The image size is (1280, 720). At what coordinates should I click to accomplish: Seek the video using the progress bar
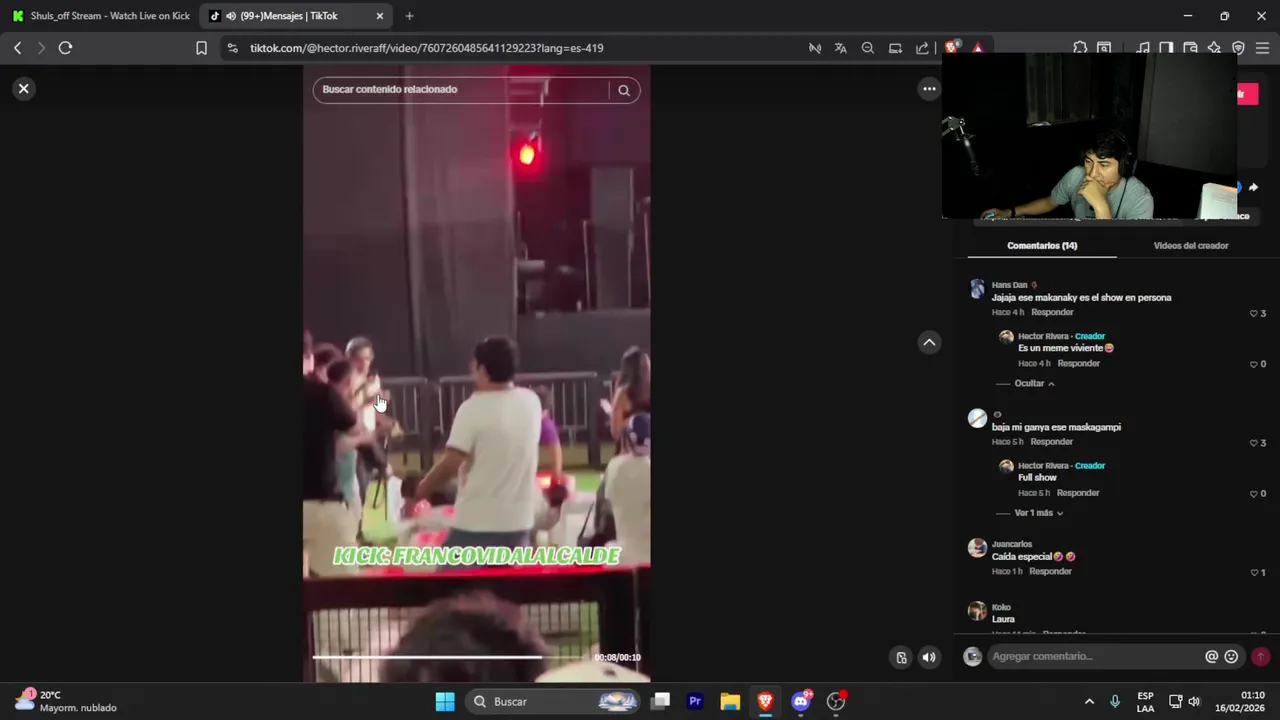[x=450, y=657]
